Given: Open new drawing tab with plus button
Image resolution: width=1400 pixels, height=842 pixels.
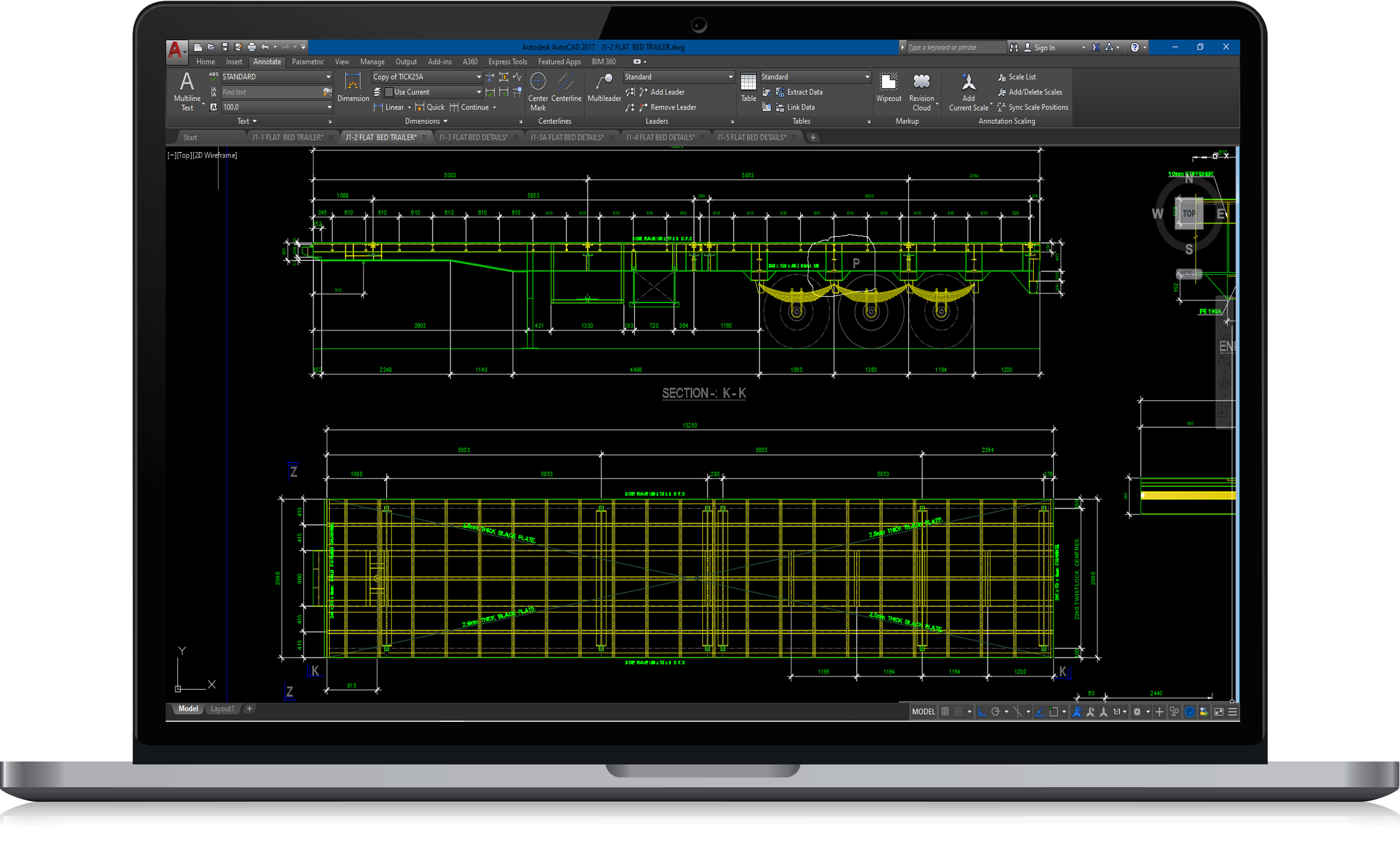Looking at the screenshot, I should (x=813, y=138).
